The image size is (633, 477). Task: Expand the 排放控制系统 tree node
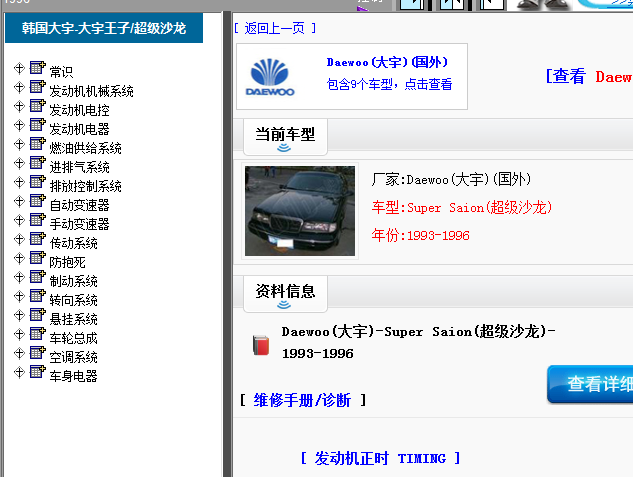tap(19, 182)
